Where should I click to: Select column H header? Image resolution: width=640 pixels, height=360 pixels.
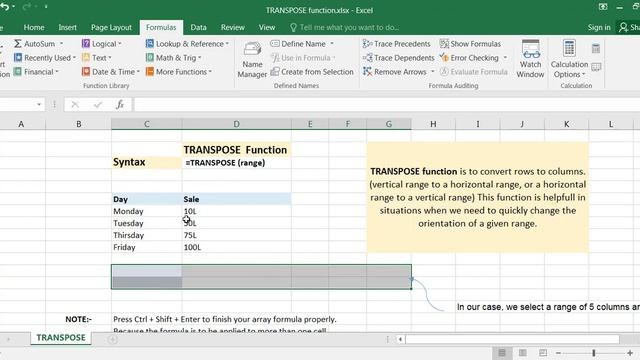433,124
